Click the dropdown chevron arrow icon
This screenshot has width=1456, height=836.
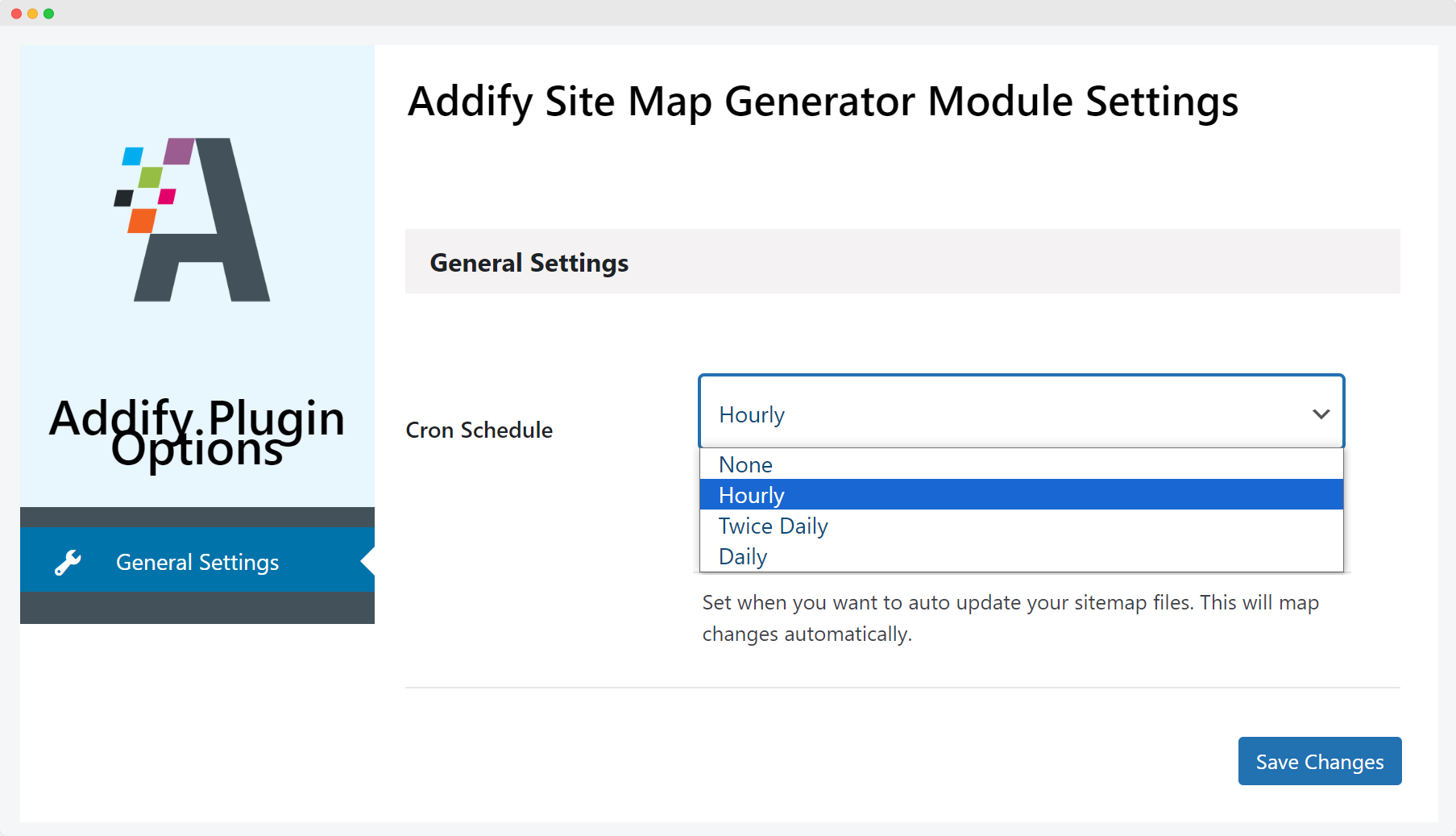click(x=1321, y=414)
